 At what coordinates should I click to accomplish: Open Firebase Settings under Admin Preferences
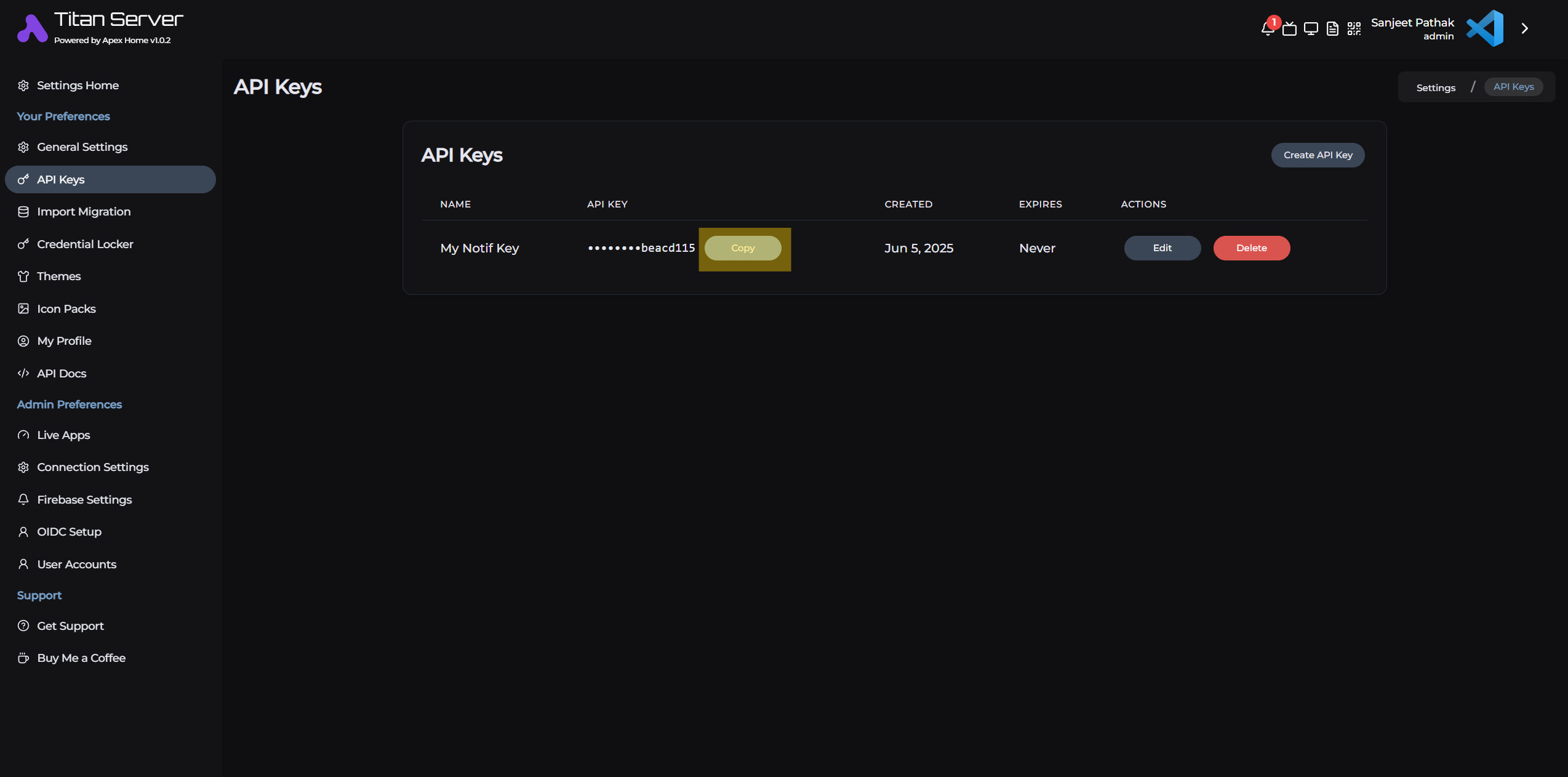click(84, 499)
